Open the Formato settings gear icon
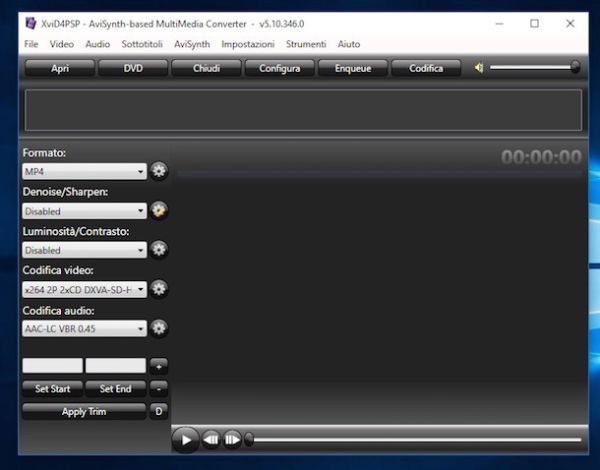This screenshot has width=600, height=470. (159, 171)
